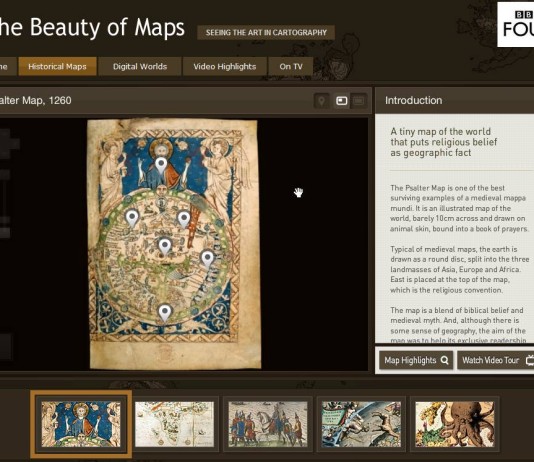Open the upper-left pin inside the map circle

point(132,218)
